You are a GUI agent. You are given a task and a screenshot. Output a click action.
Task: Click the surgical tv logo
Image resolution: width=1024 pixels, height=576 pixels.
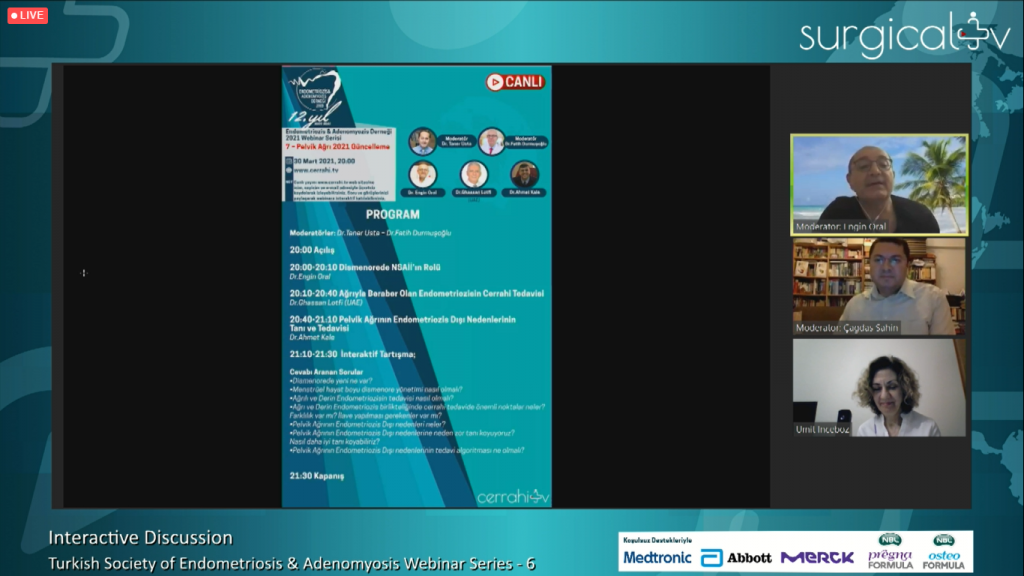click(904, 35)
